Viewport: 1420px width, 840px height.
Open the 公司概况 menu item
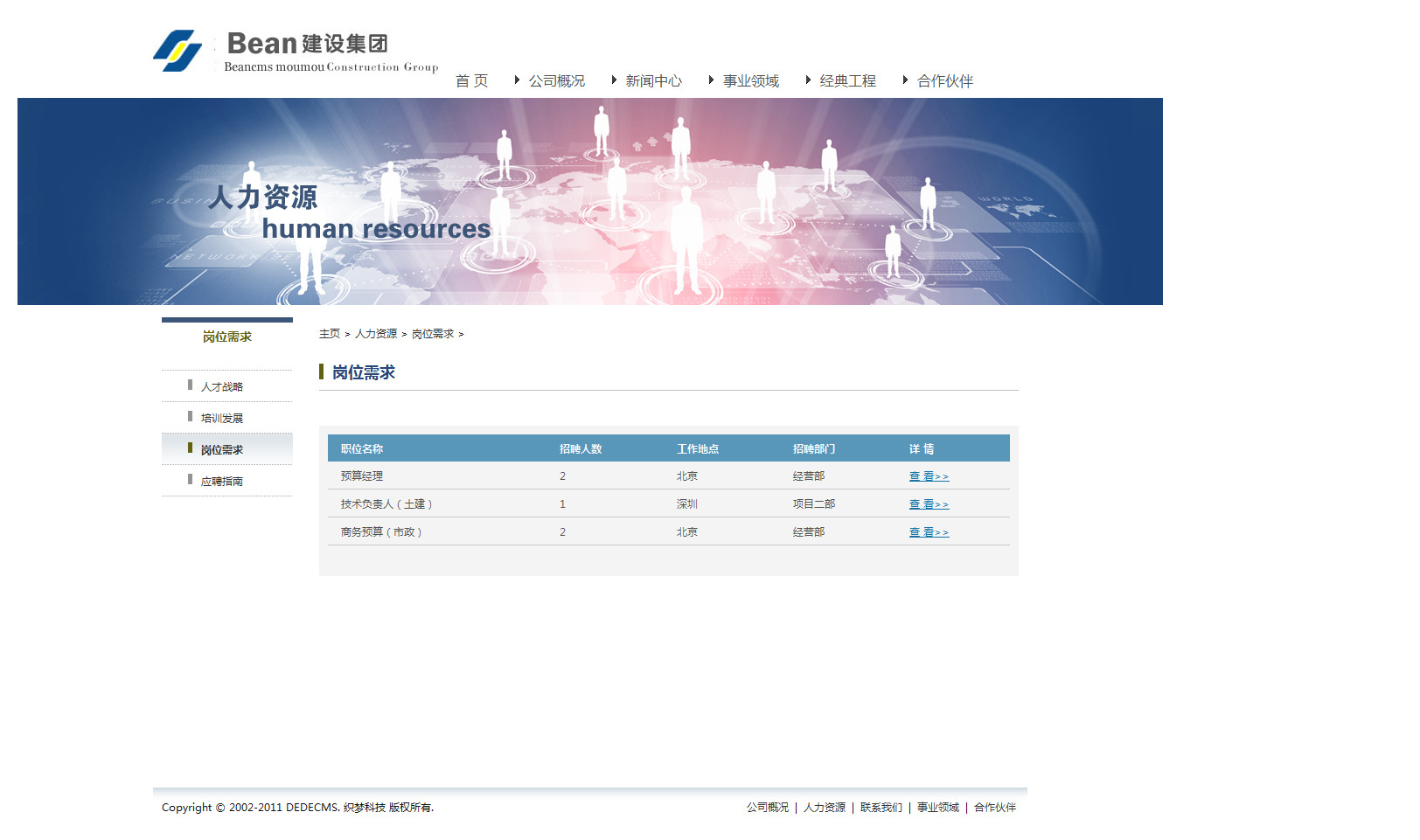[556, 81]
